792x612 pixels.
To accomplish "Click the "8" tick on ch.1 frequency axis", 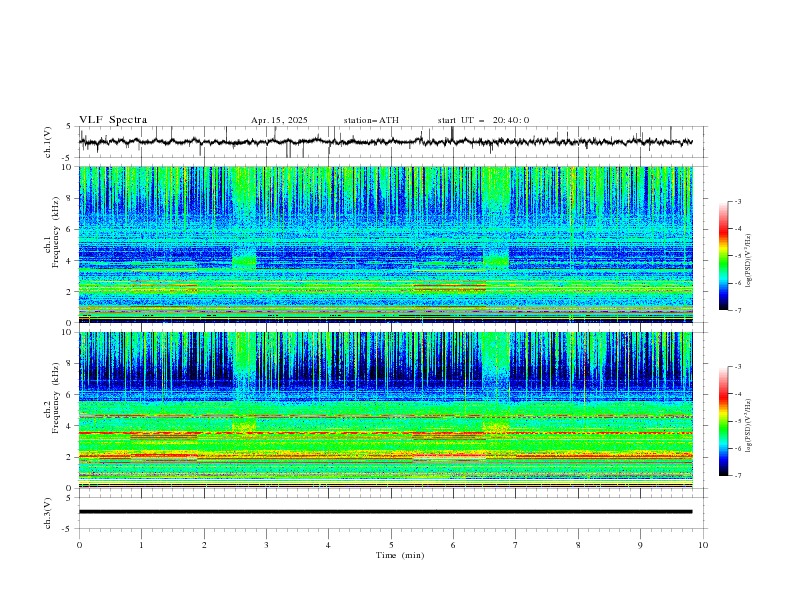I will 70,198.
